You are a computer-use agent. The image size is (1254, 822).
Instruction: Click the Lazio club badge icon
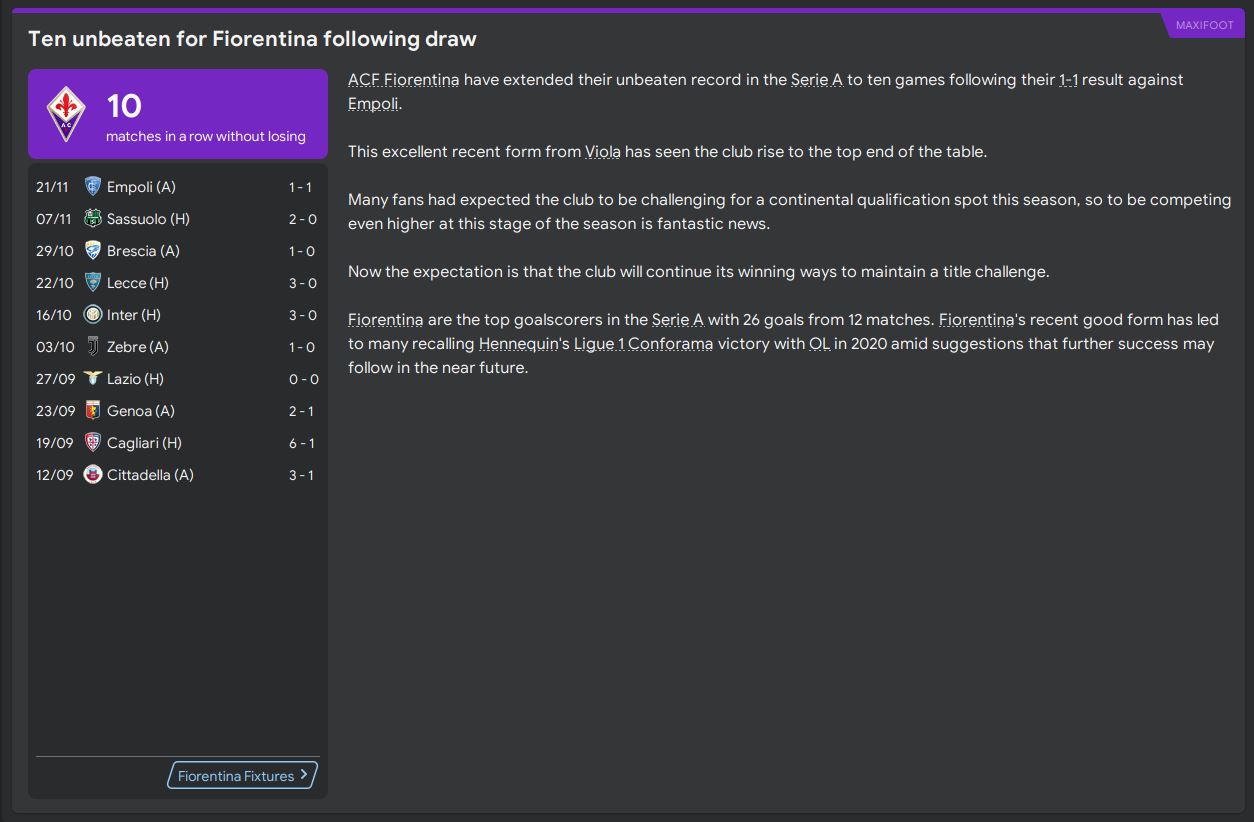coord(93,379)
